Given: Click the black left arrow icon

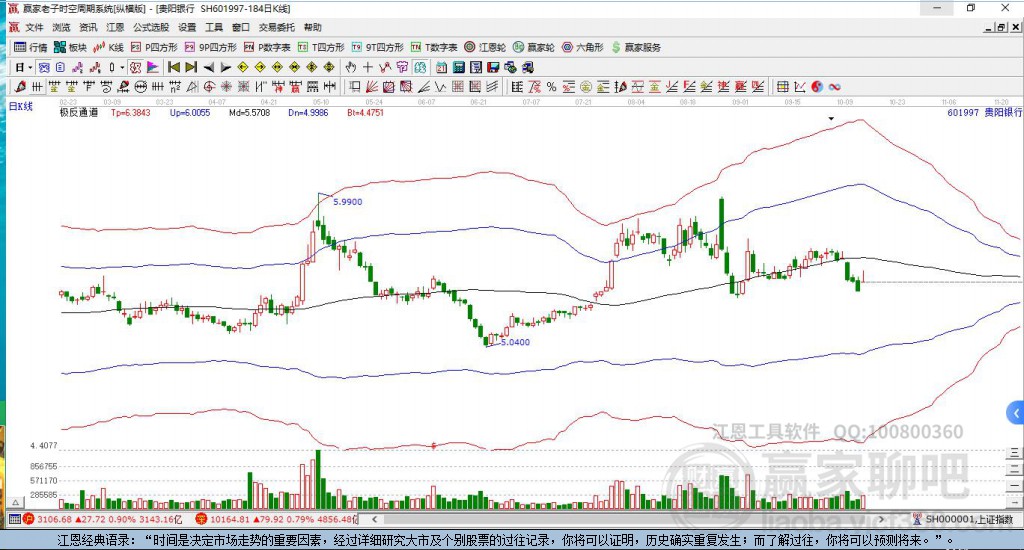Looking at the screenshot, I should click(208, 67).
